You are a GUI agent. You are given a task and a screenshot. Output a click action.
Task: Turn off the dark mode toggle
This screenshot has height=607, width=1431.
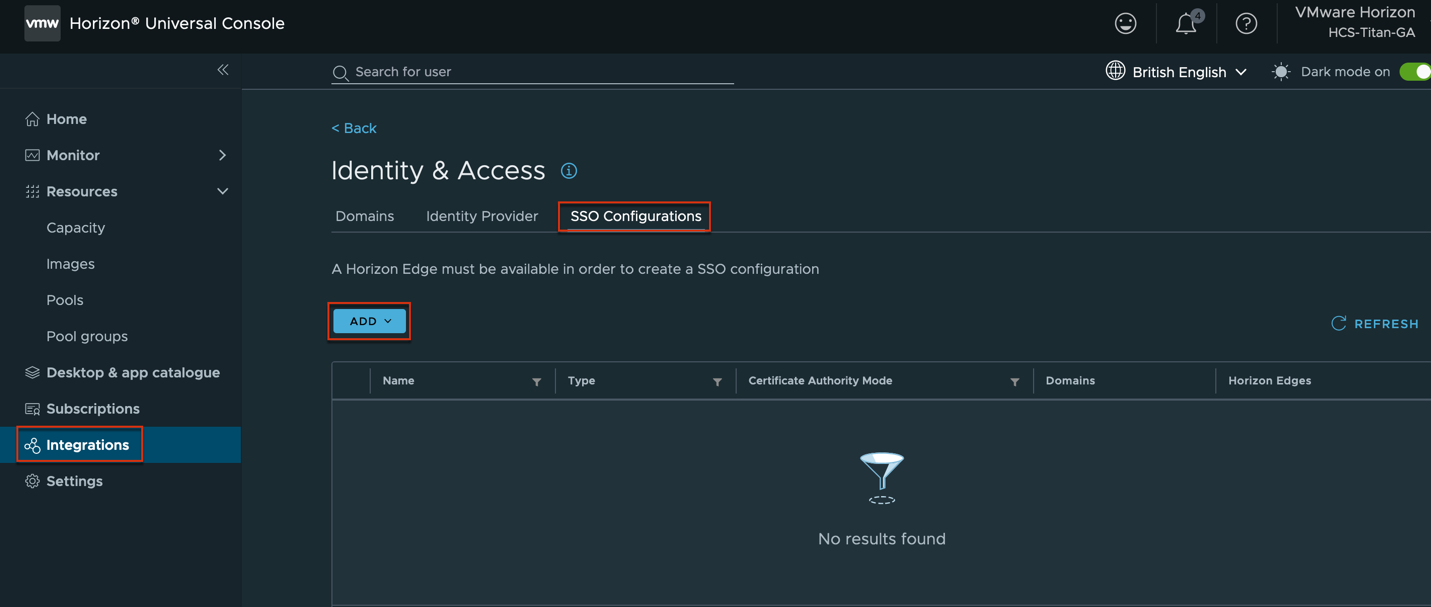pyautogui.click(x=1416, y=72)
